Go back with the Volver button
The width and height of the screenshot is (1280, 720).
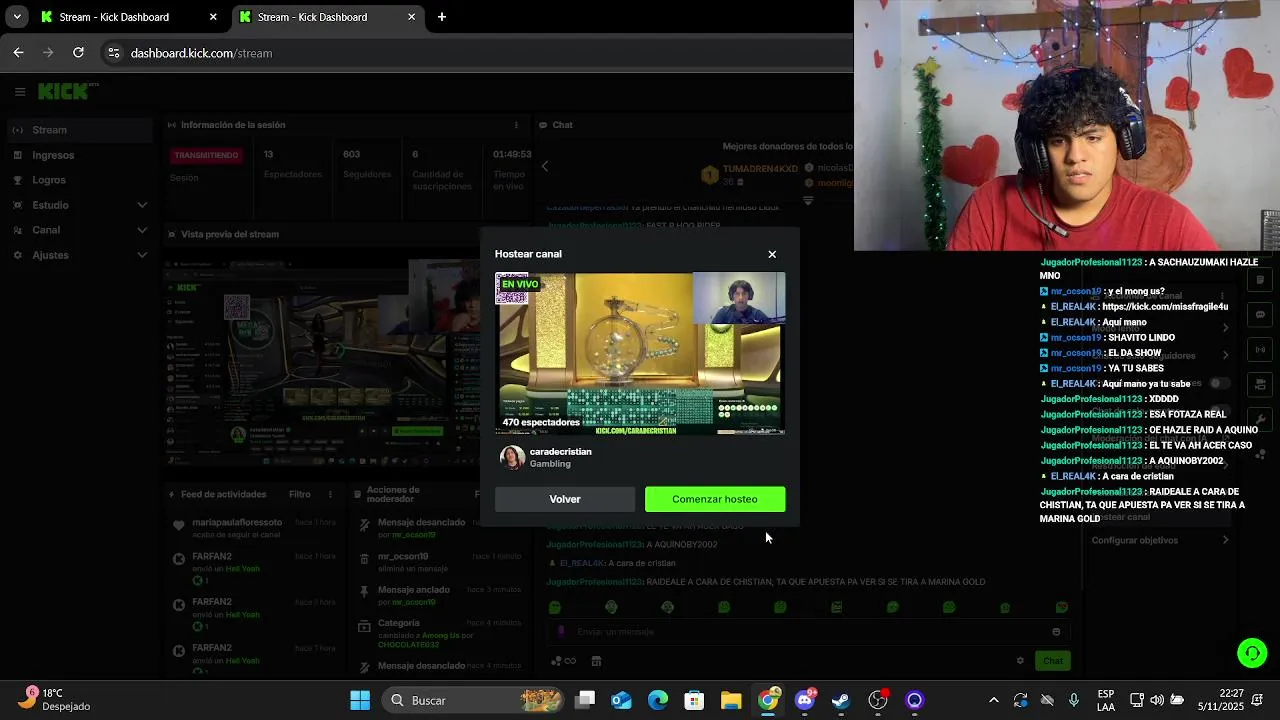tap(565, 499)
